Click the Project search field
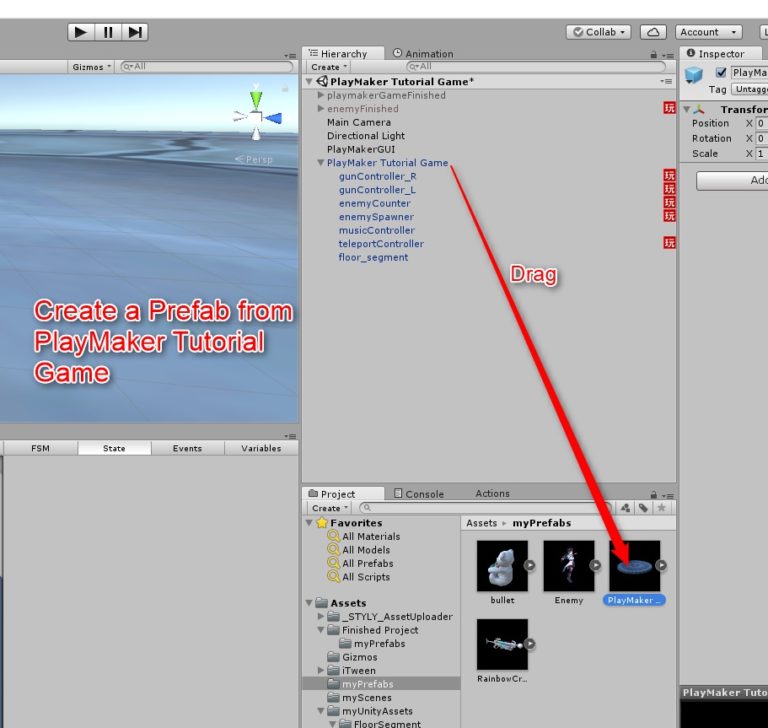 point(485,508)
